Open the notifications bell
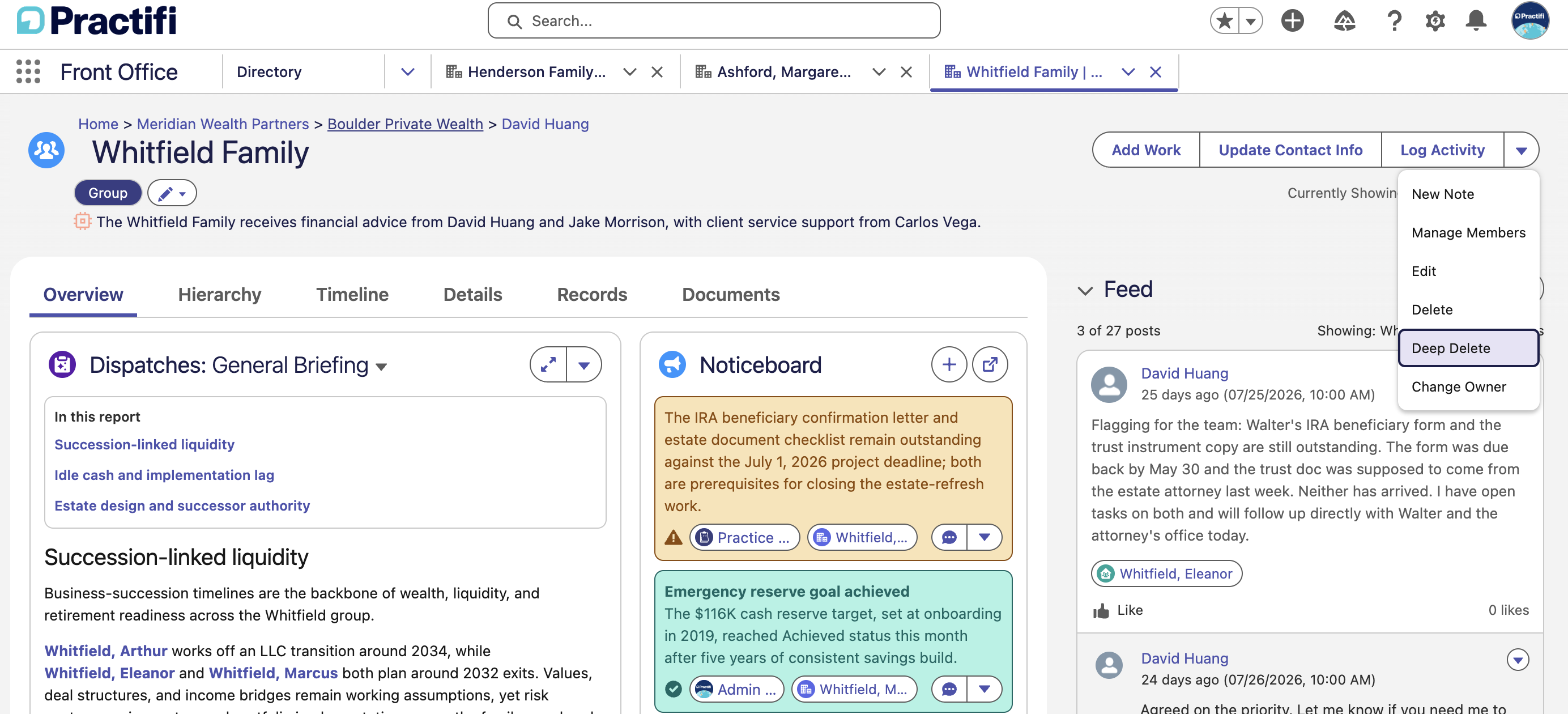The height and width of the screenshot is (714, 1568). (x=1476, y=22)
